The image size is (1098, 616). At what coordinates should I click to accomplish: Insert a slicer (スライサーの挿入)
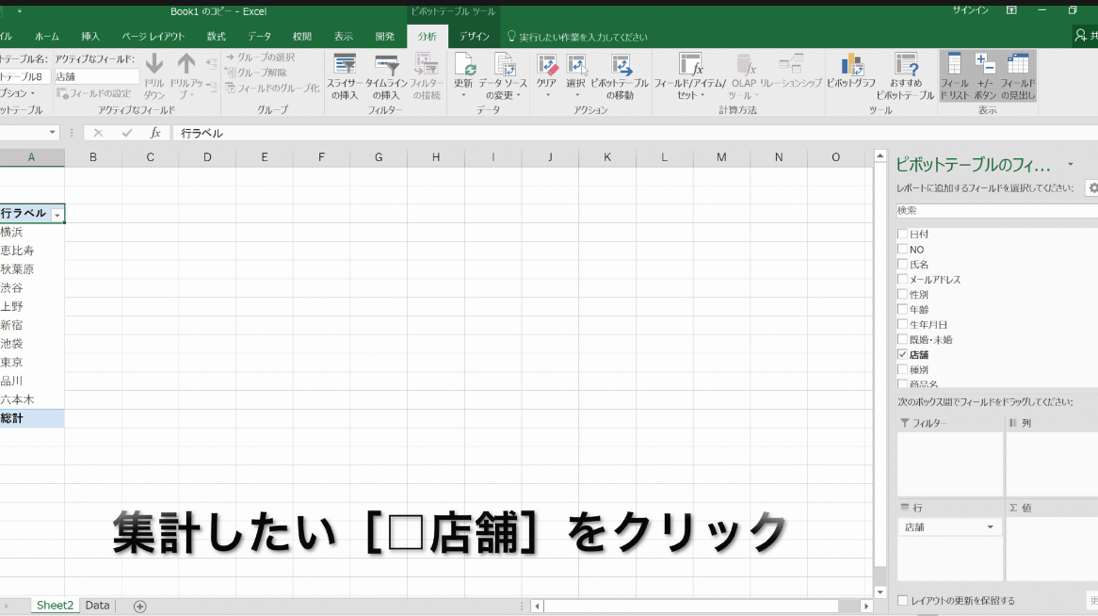pyautogui.click(x=345, y=76)
